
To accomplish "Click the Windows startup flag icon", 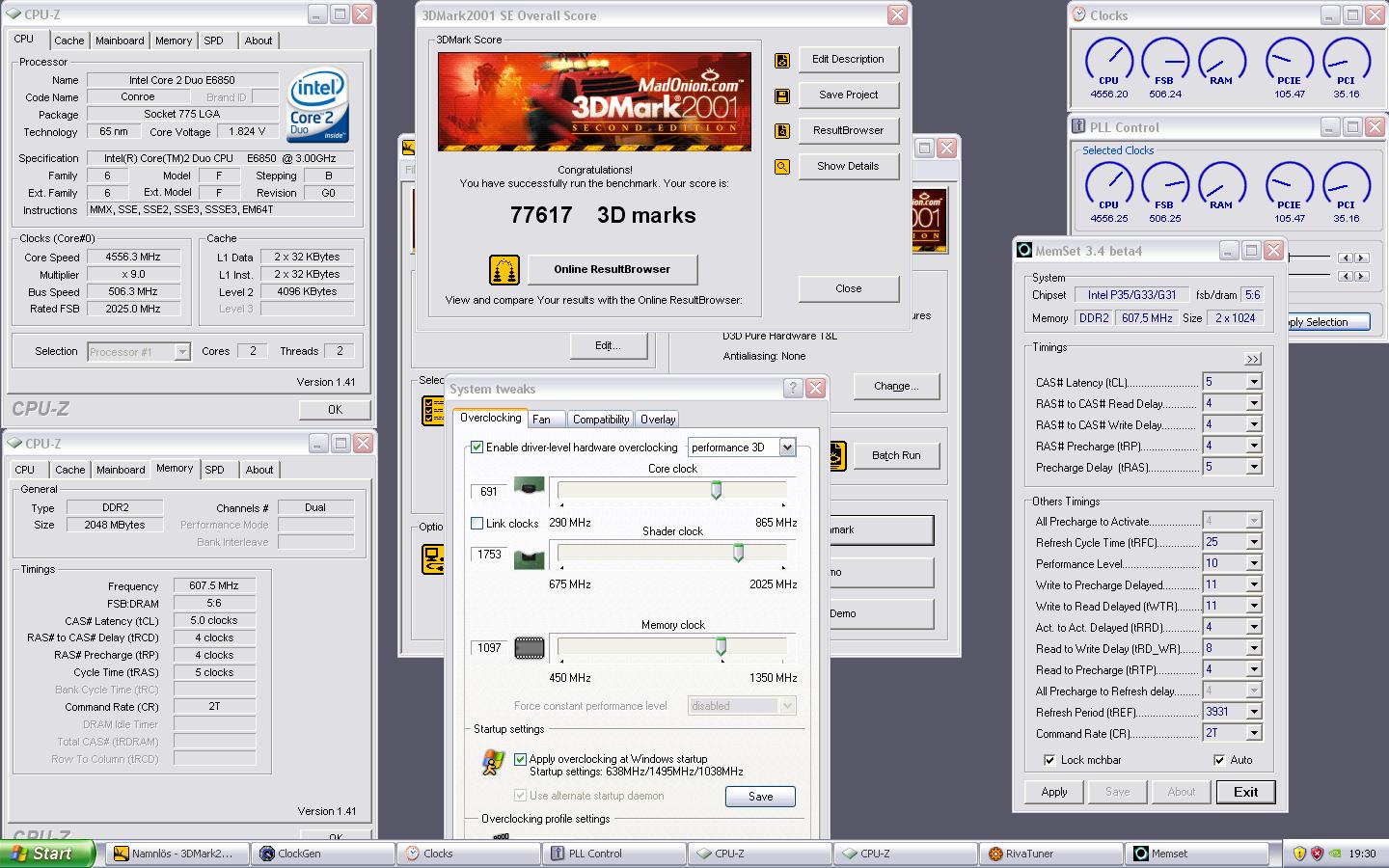I will click(x=492, y=763).
